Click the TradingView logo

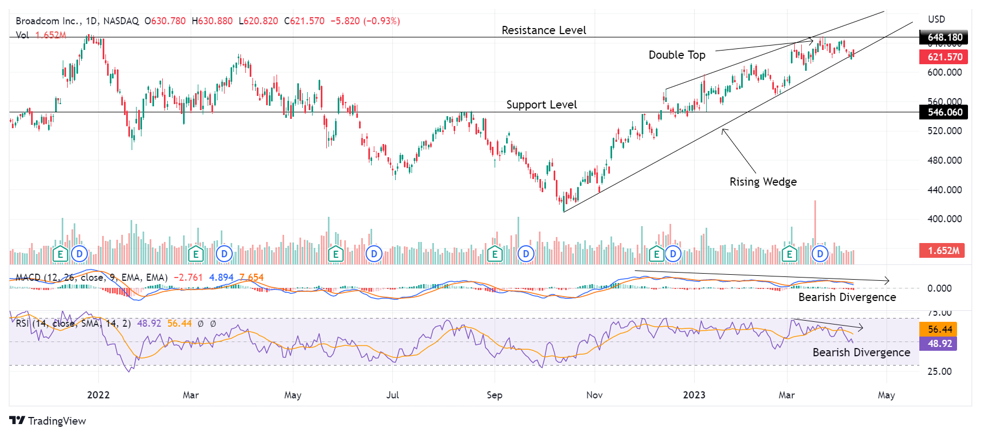47,420
